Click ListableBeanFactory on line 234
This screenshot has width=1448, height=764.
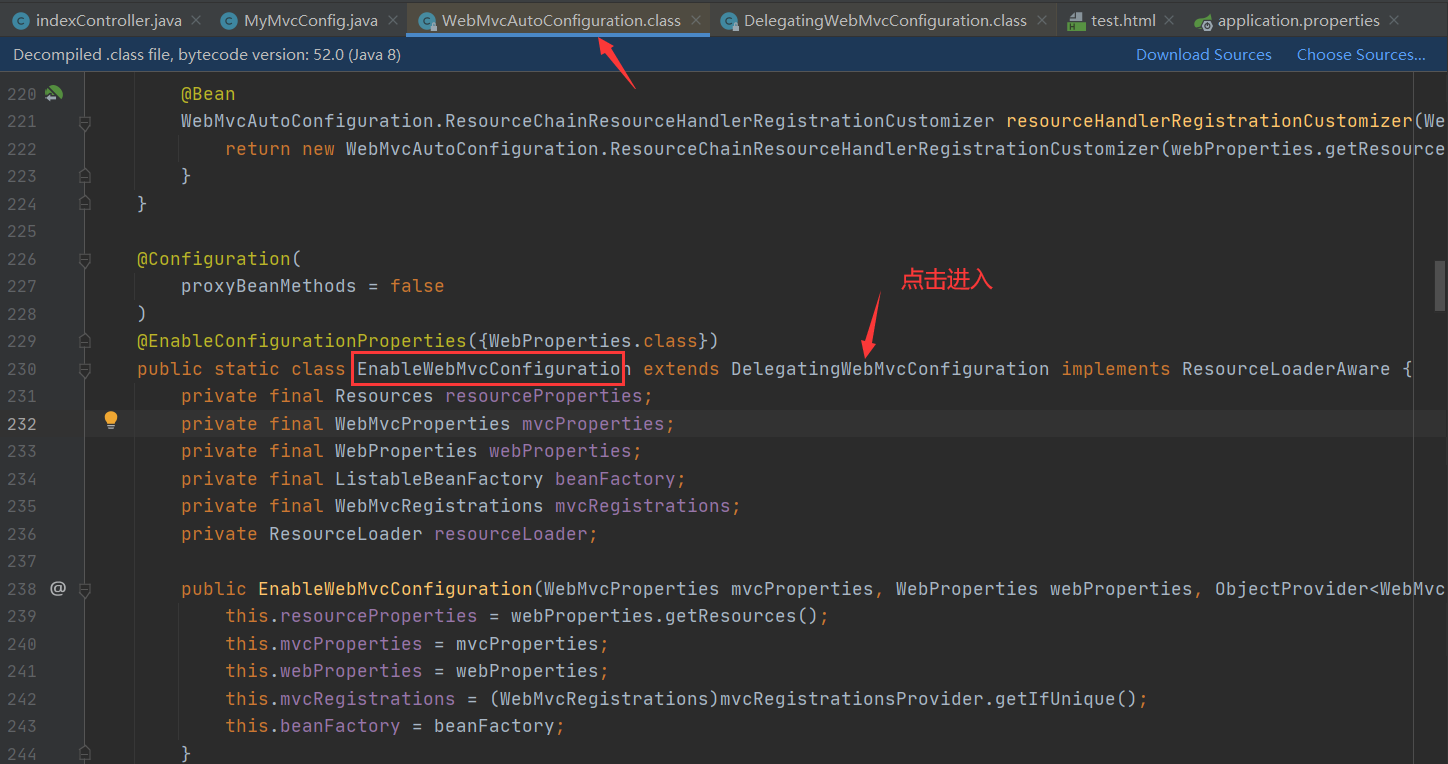click(x=439, y=479)
